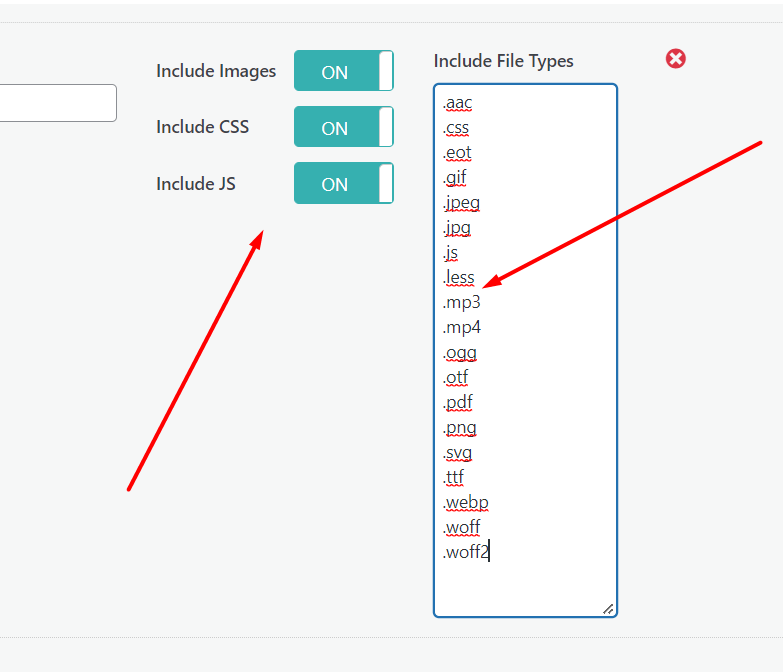
Task: Turn off the Include CSS switch
Action: coord(344,126)
